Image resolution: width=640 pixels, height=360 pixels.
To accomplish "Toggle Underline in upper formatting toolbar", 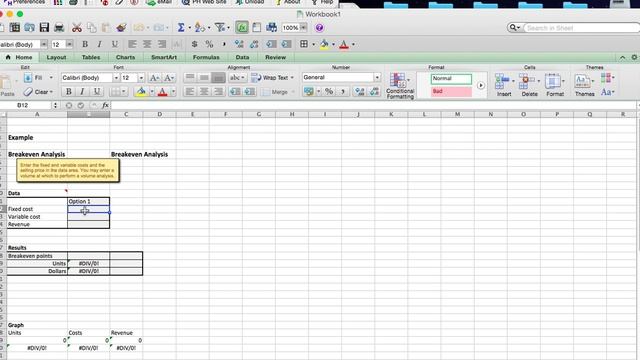I will tap(115, 44).
